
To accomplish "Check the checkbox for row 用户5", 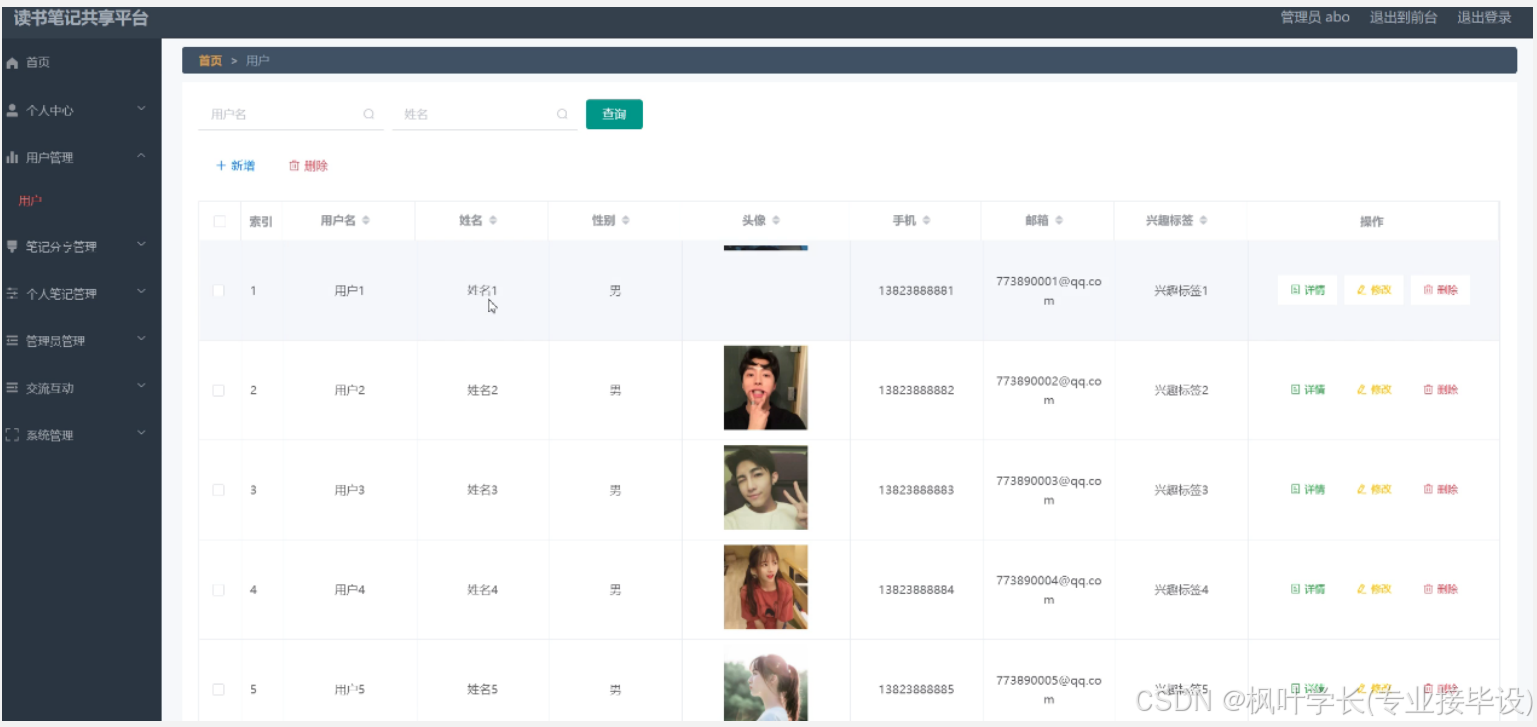I will 219,690.
